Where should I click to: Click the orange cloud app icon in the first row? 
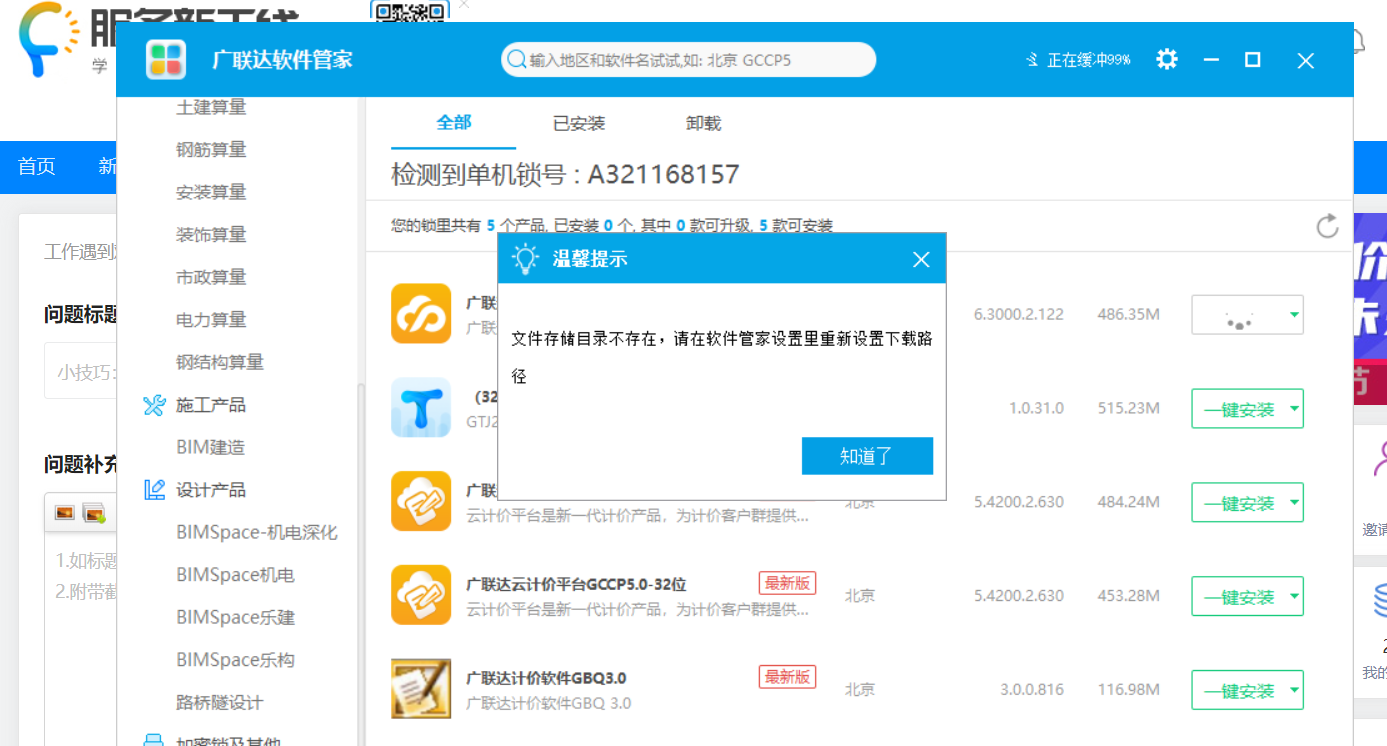coord(421,313)
